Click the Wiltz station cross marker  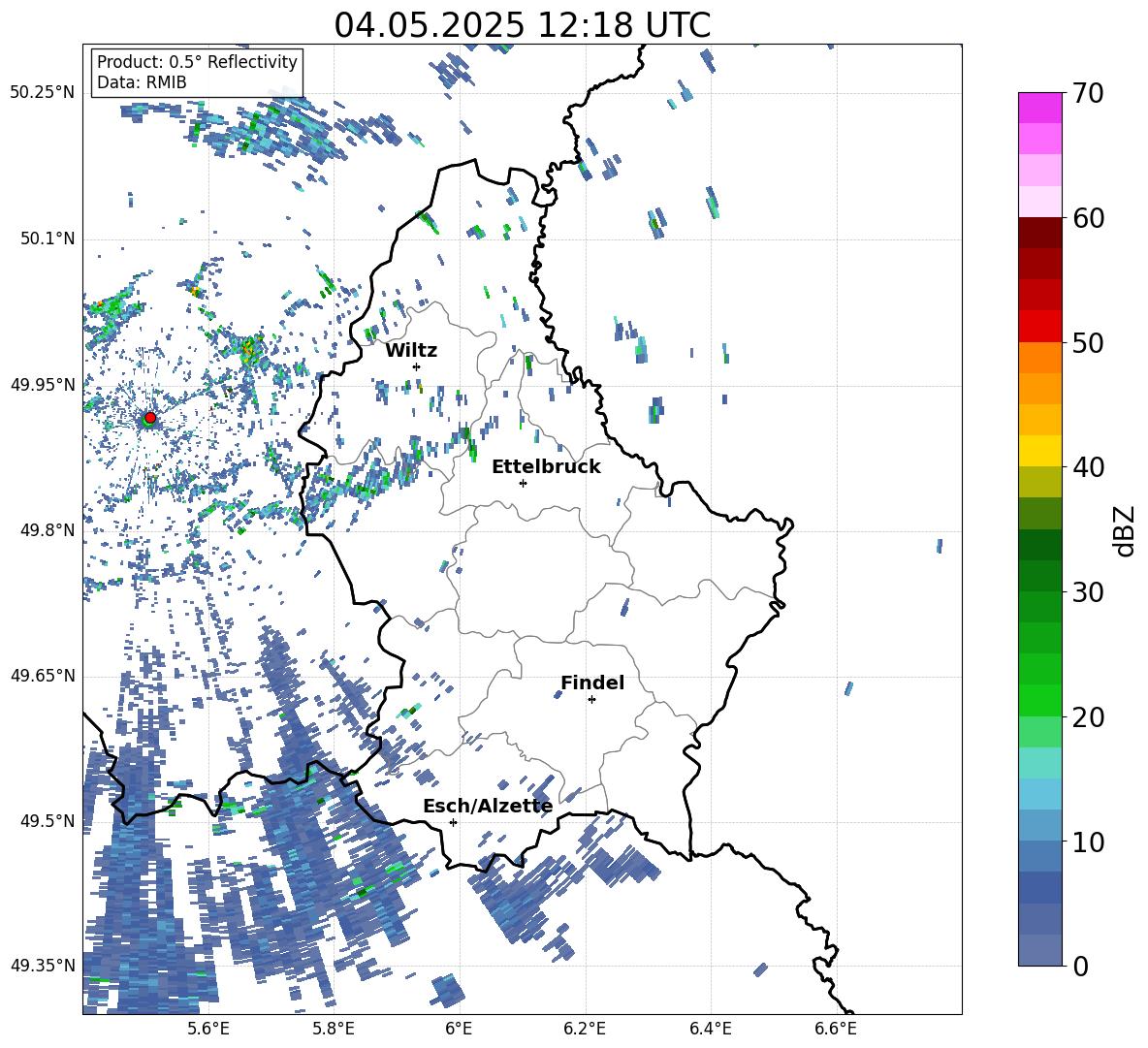point(417,366)
